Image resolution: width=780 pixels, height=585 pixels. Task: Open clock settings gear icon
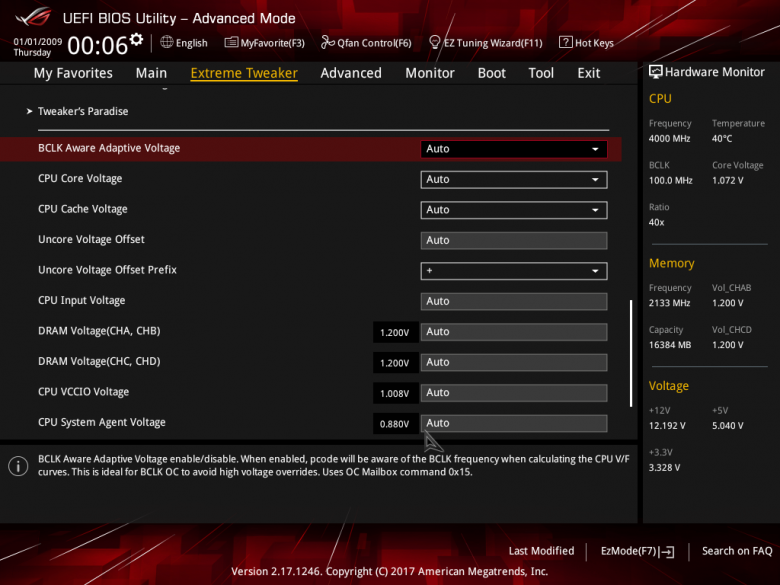coord(136,39)
